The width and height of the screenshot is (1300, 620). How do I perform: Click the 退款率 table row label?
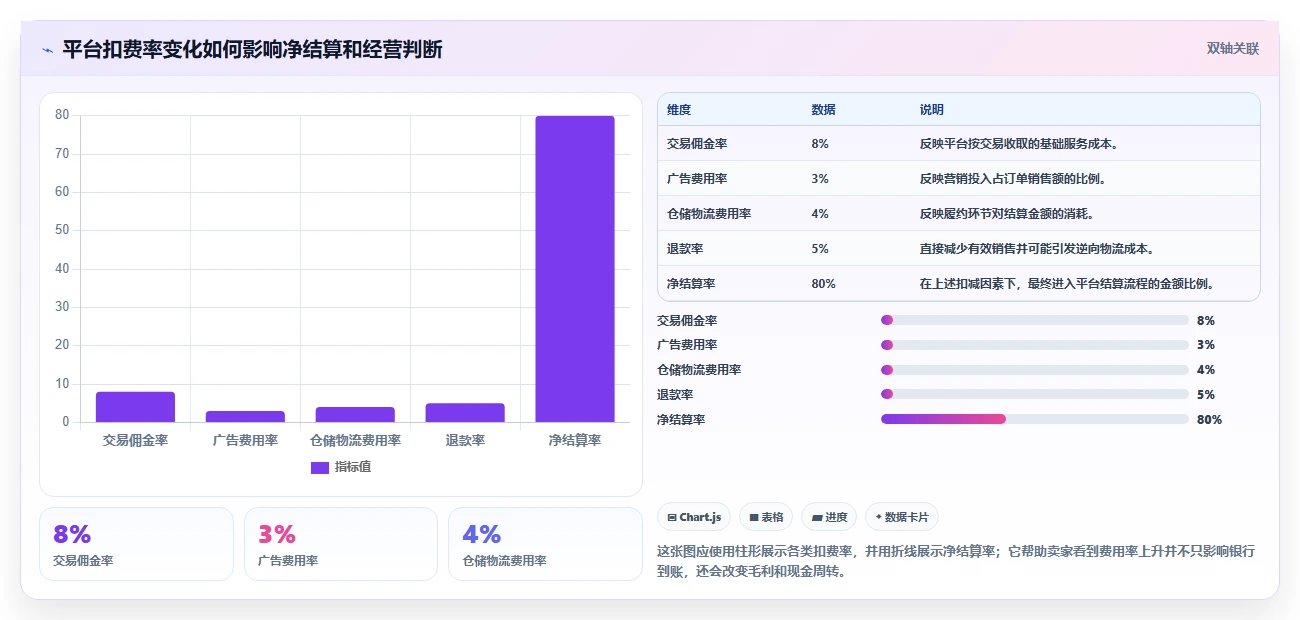click(x=685, y=249)
